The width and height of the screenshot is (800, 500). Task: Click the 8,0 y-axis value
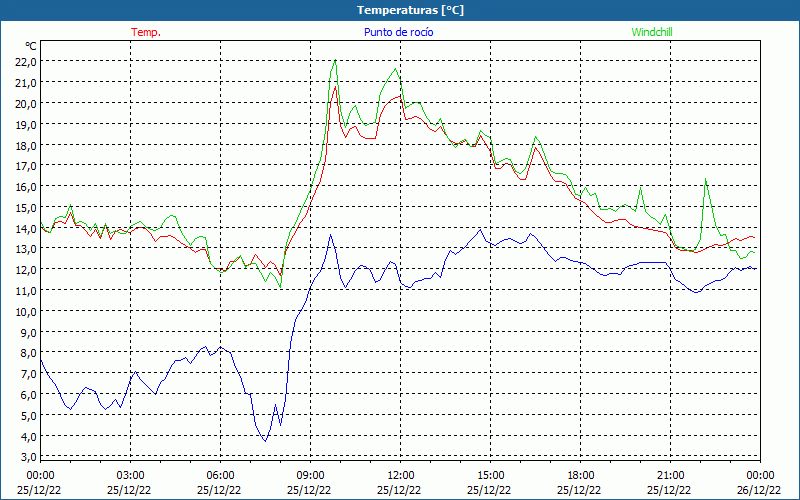pos(28,353)
